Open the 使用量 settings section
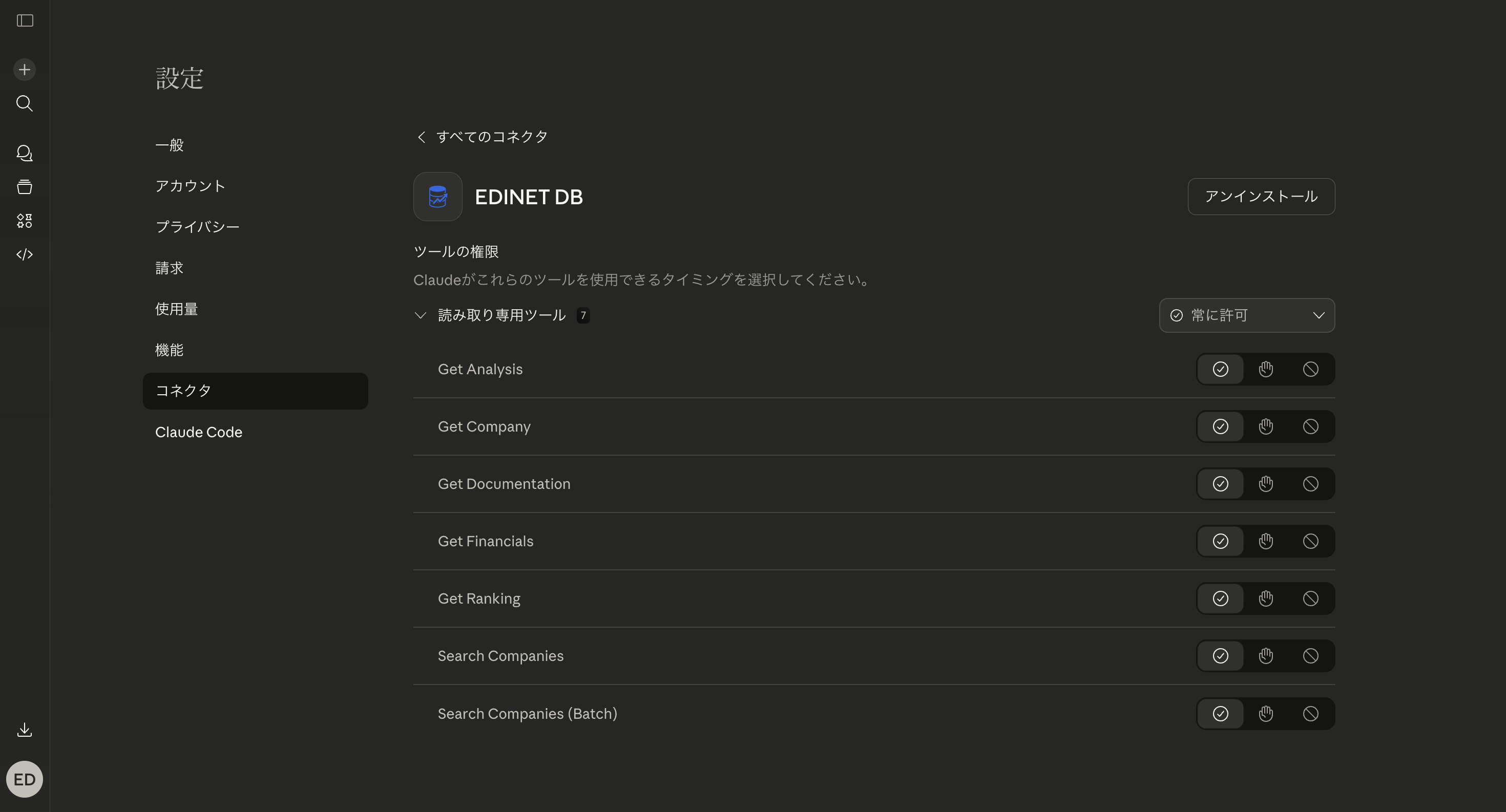Image resolution: width=1506 pixels, height=812 pixels. [x=176, y=308]
